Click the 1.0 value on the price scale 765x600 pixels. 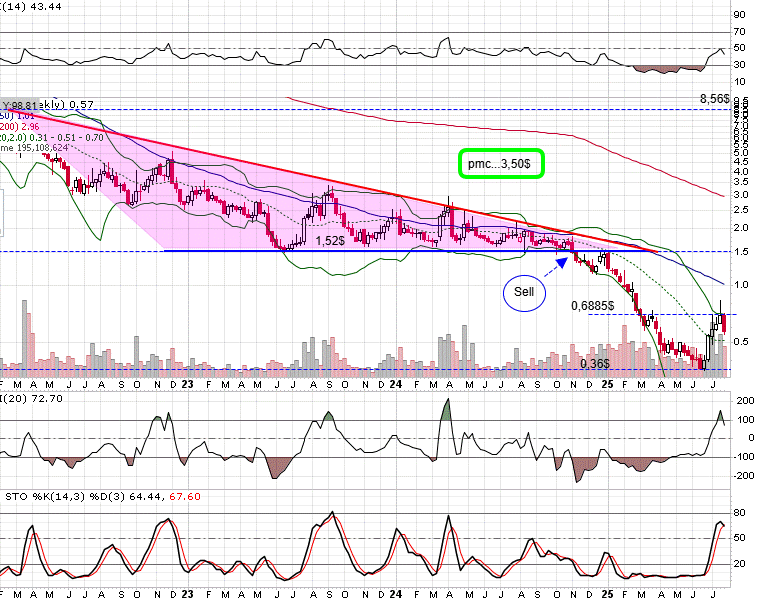[742, 284]
